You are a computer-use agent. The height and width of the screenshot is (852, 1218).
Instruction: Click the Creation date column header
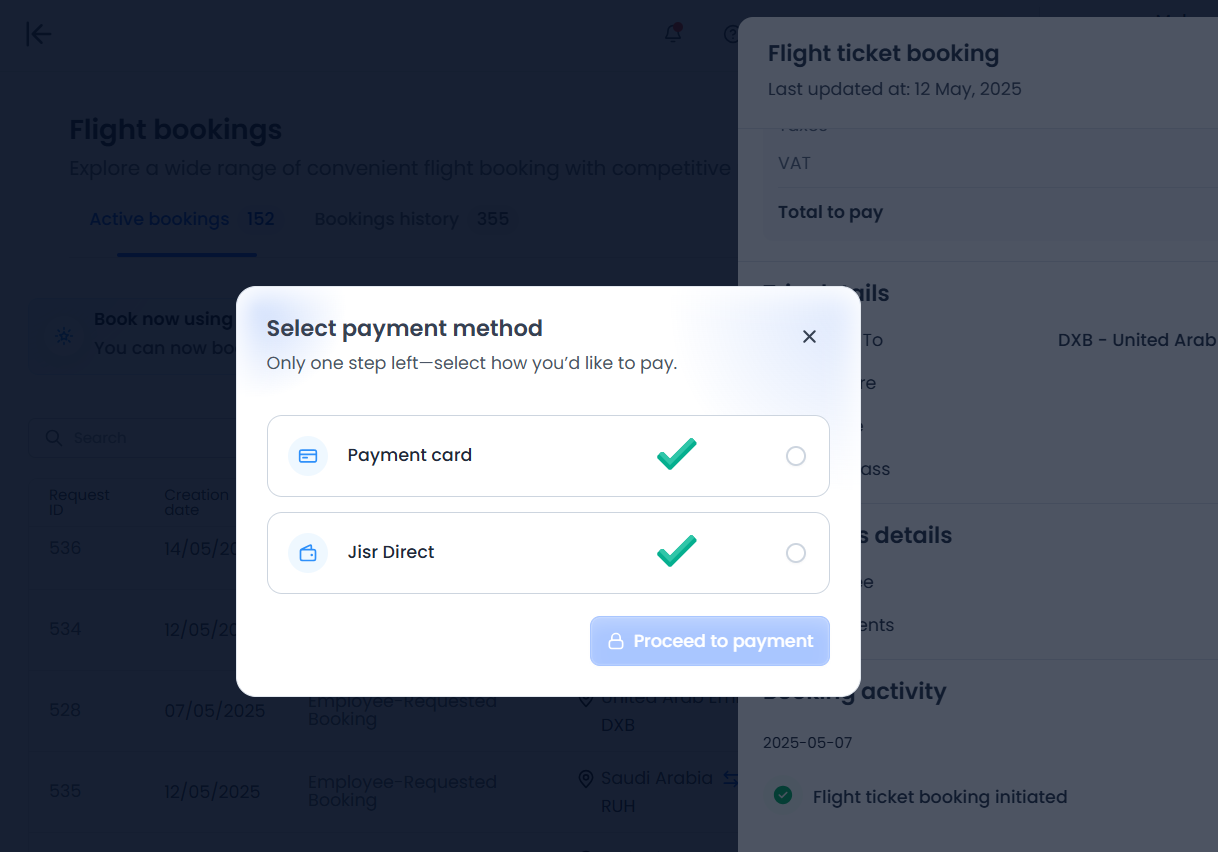pyautogui.click(x=196, y=502)
